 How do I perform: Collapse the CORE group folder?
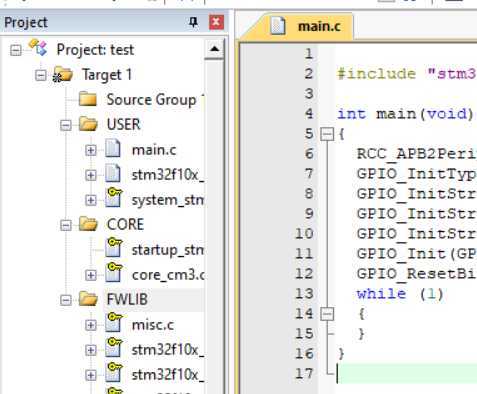pyautogui.click(x=66, y=225)
